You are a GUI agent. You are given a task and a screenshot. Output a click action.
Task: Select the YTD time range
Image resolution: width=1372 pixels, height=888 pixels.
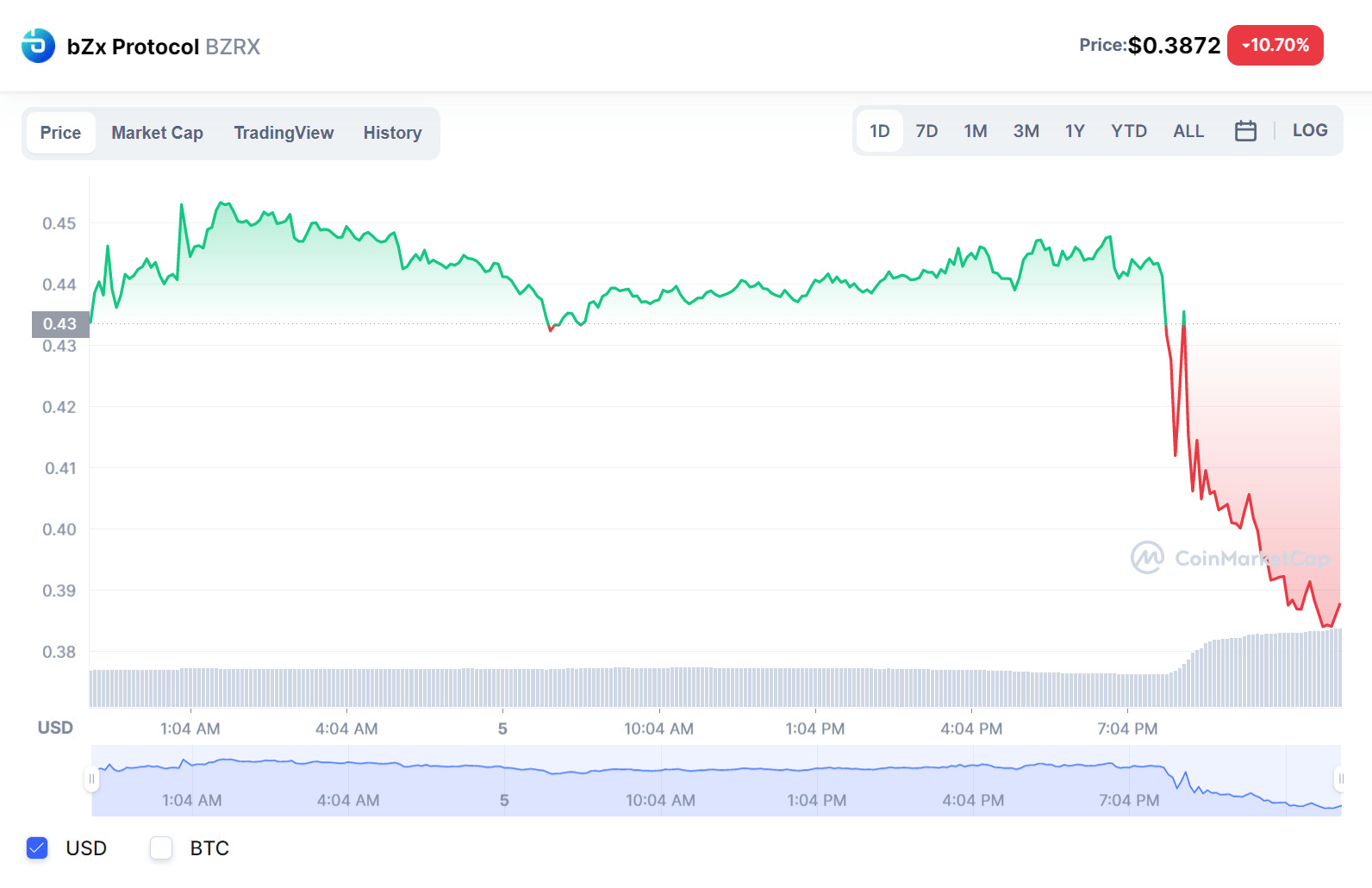click(1129, 131)
